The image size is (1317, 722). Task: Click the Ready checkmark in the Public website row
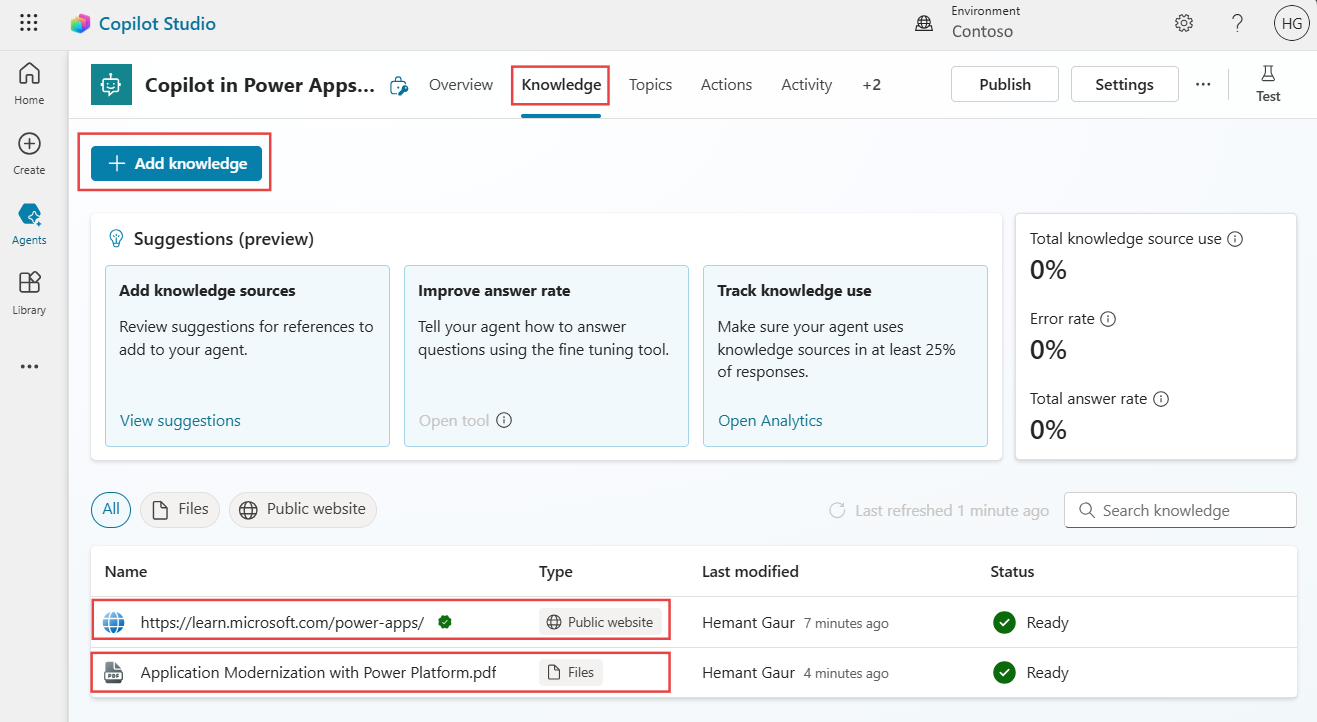click(x=1004, y=622)
